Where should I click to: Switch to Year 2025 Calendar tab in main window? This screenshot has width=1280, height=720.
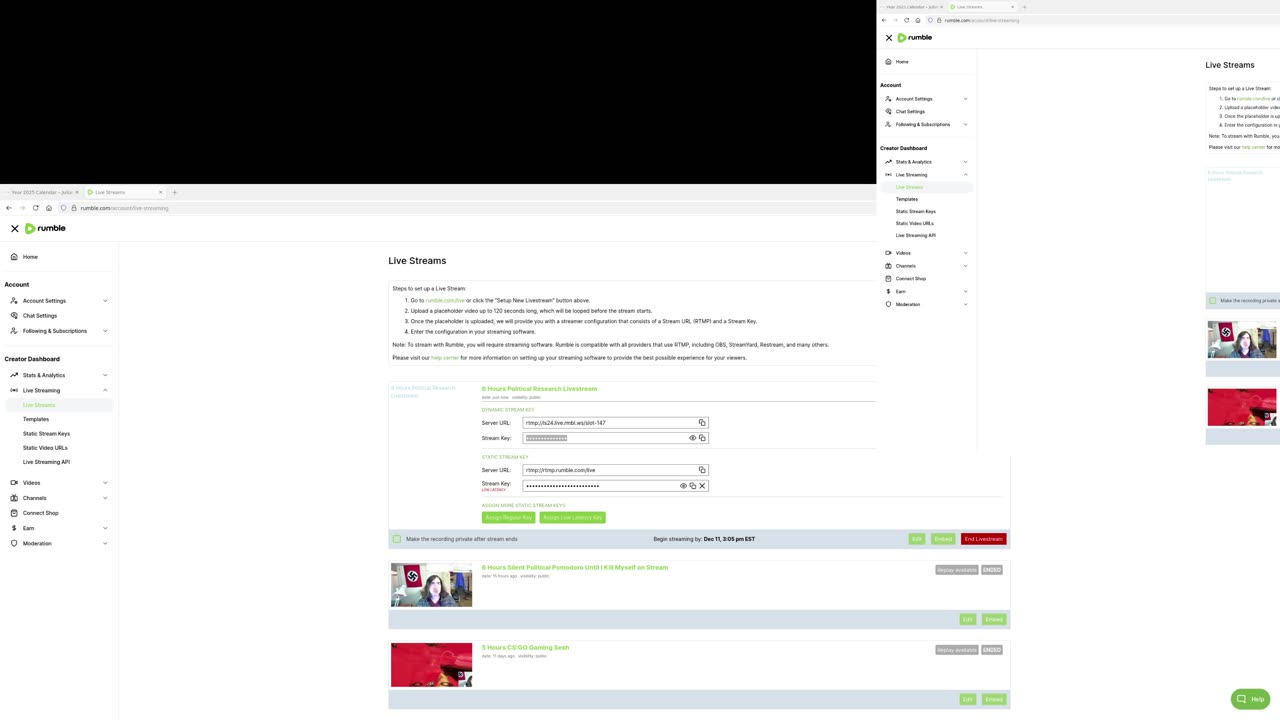42,192
